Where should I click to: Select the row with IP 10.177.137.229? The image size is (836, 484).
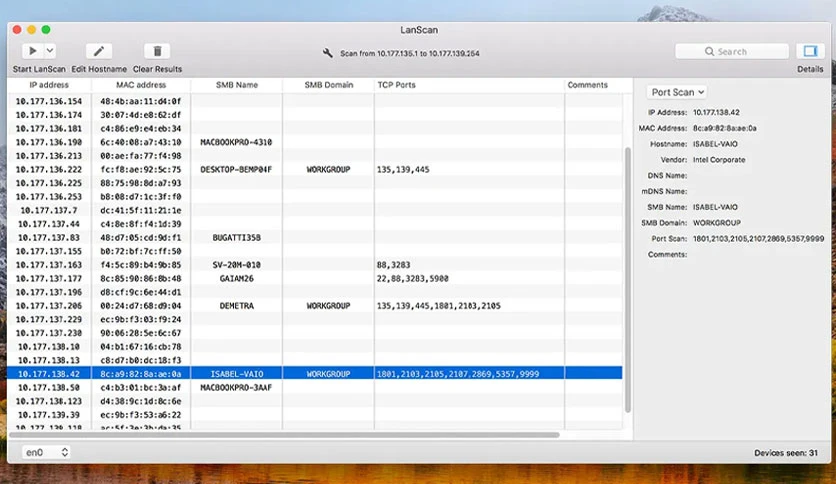click(x=315, y=319)
